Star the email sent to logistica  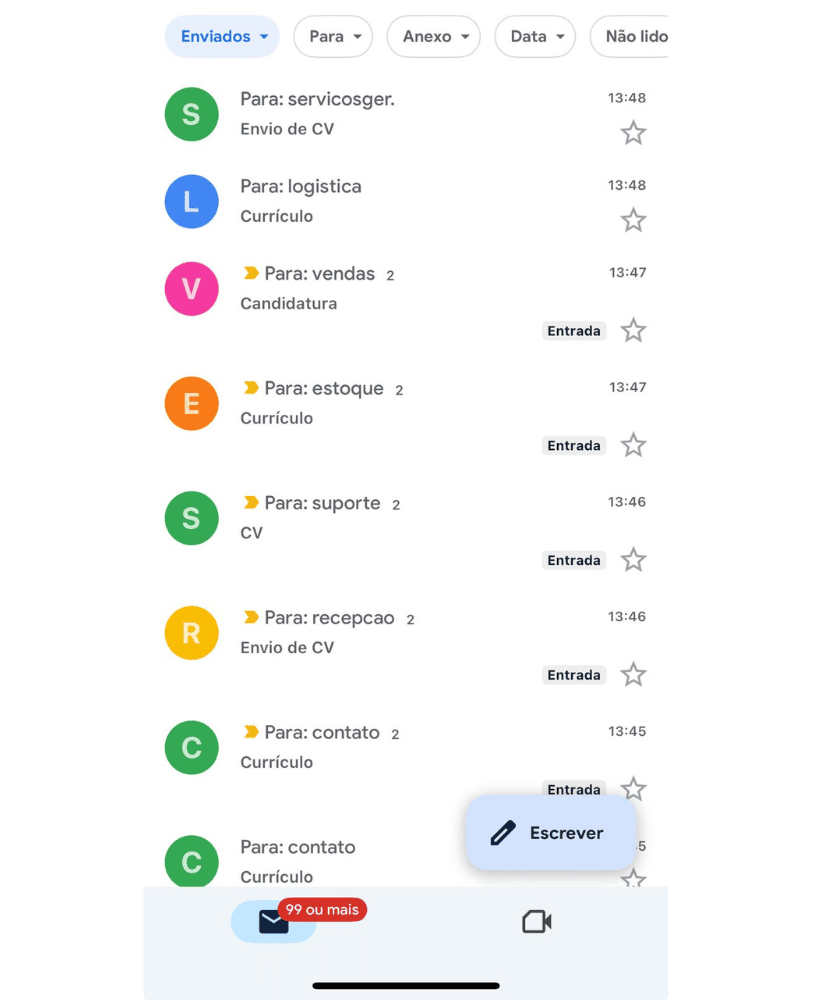click(x=633, y=220)
